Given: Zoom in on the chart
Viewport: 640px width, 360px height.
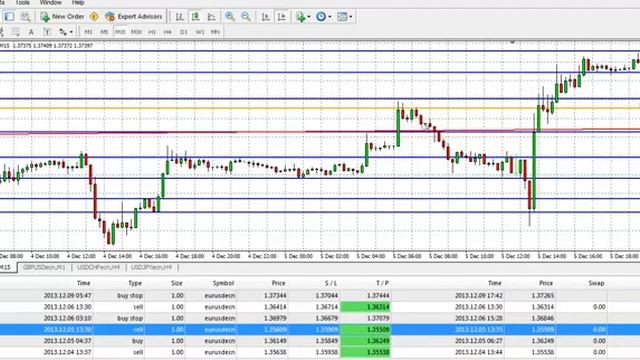Looking at the screenshot, I should tap(230, 17).
